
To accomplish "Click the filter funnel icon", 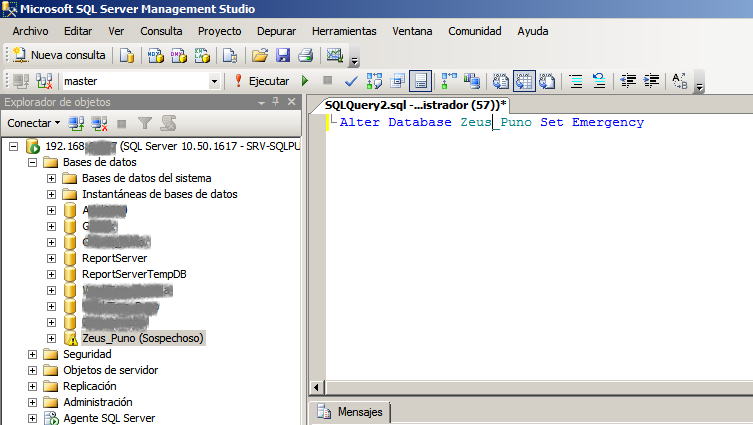I will (x=145, y=123).
